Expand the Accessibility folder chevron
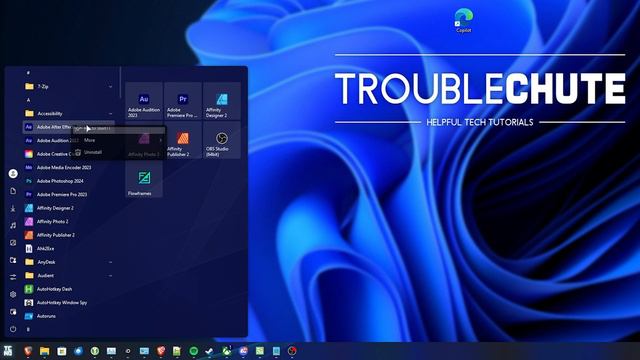This screenshot has height=360, width=640. (x=110, y=113)
